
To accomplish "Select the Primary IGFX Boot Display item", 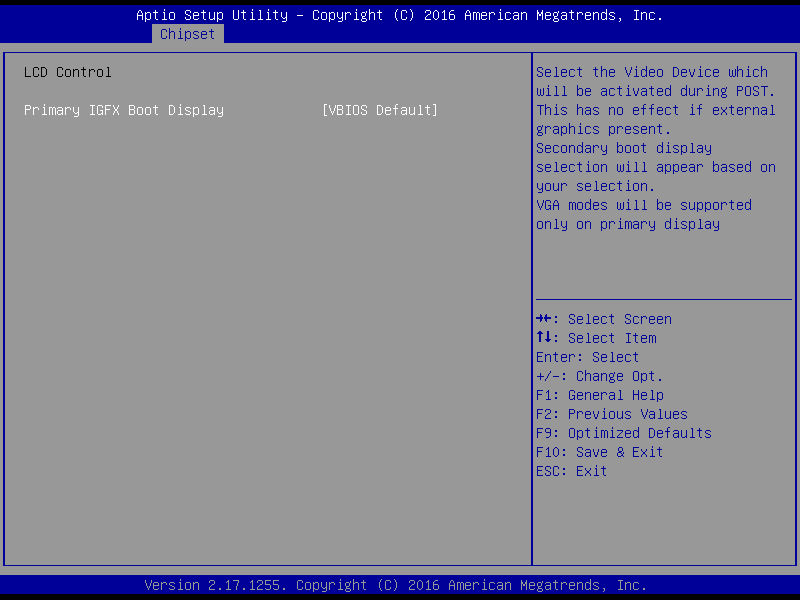I will pyautogui.click(x=124, y=110).
